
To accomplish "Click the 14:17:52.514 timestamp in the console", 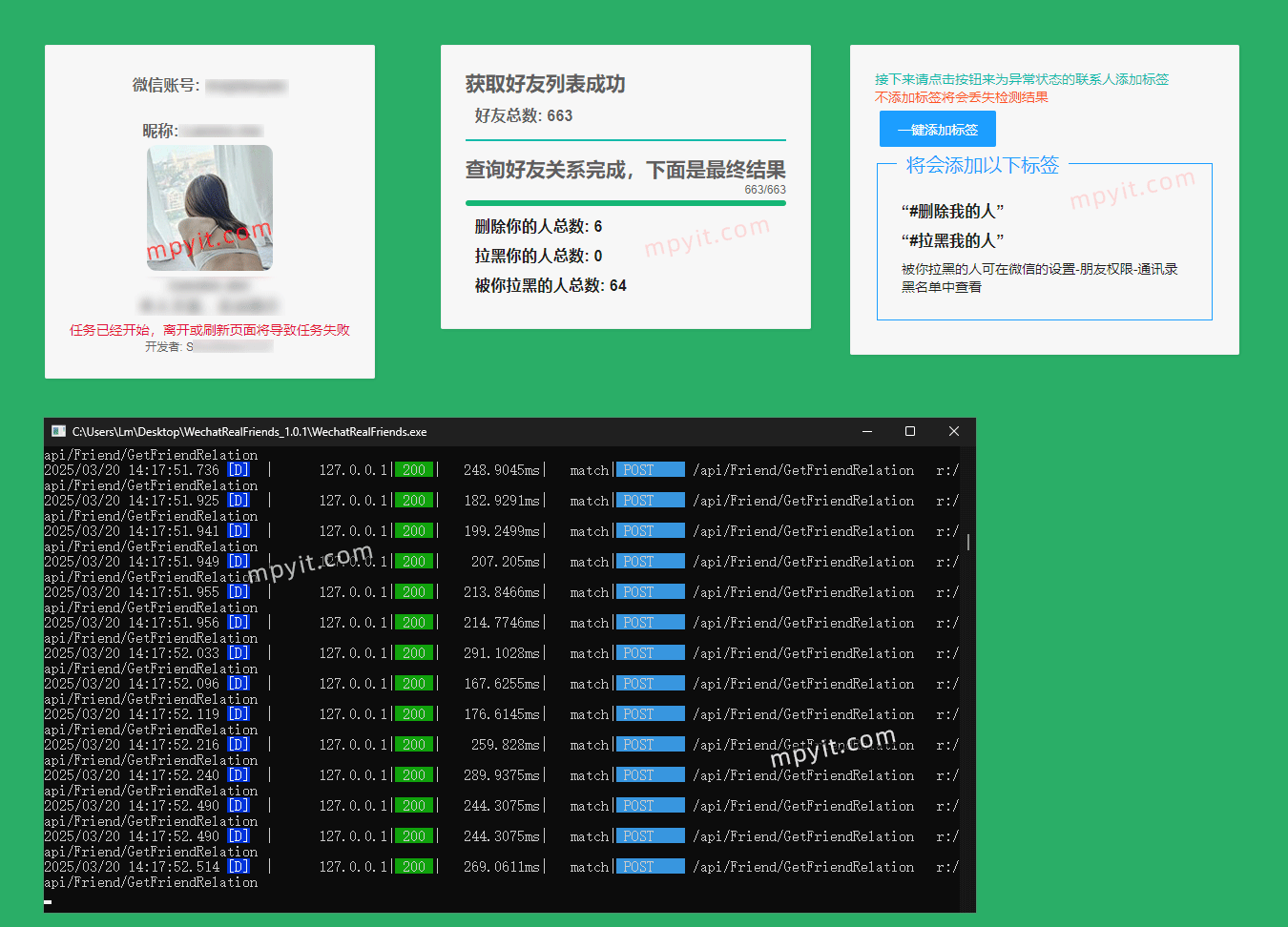I will coord(174,867).
